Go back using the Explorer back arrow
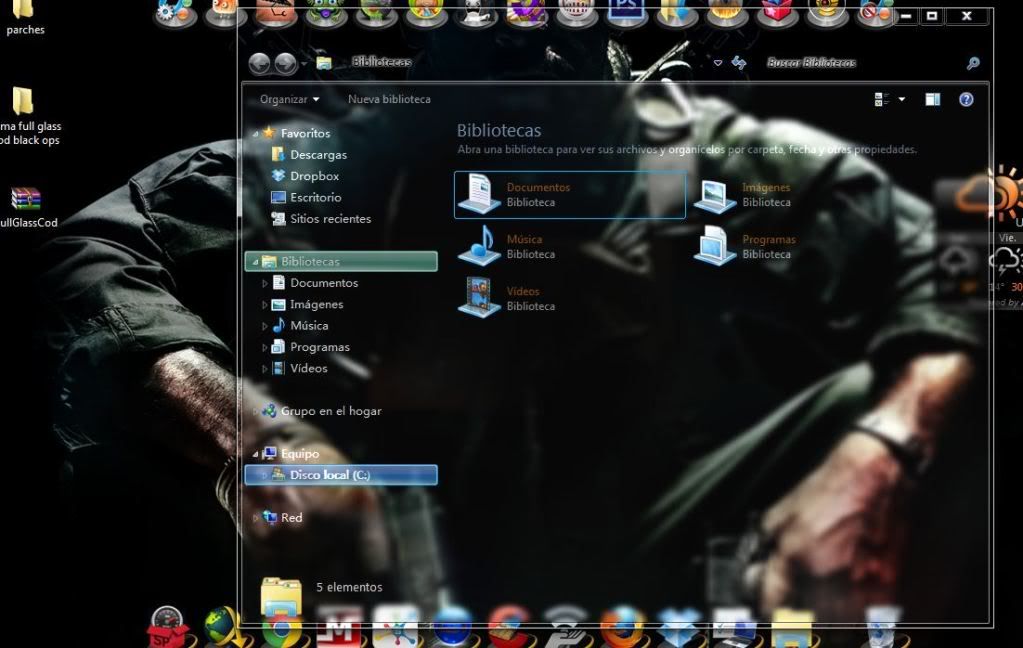The image size is (1023, 648). tap(260, 63)
